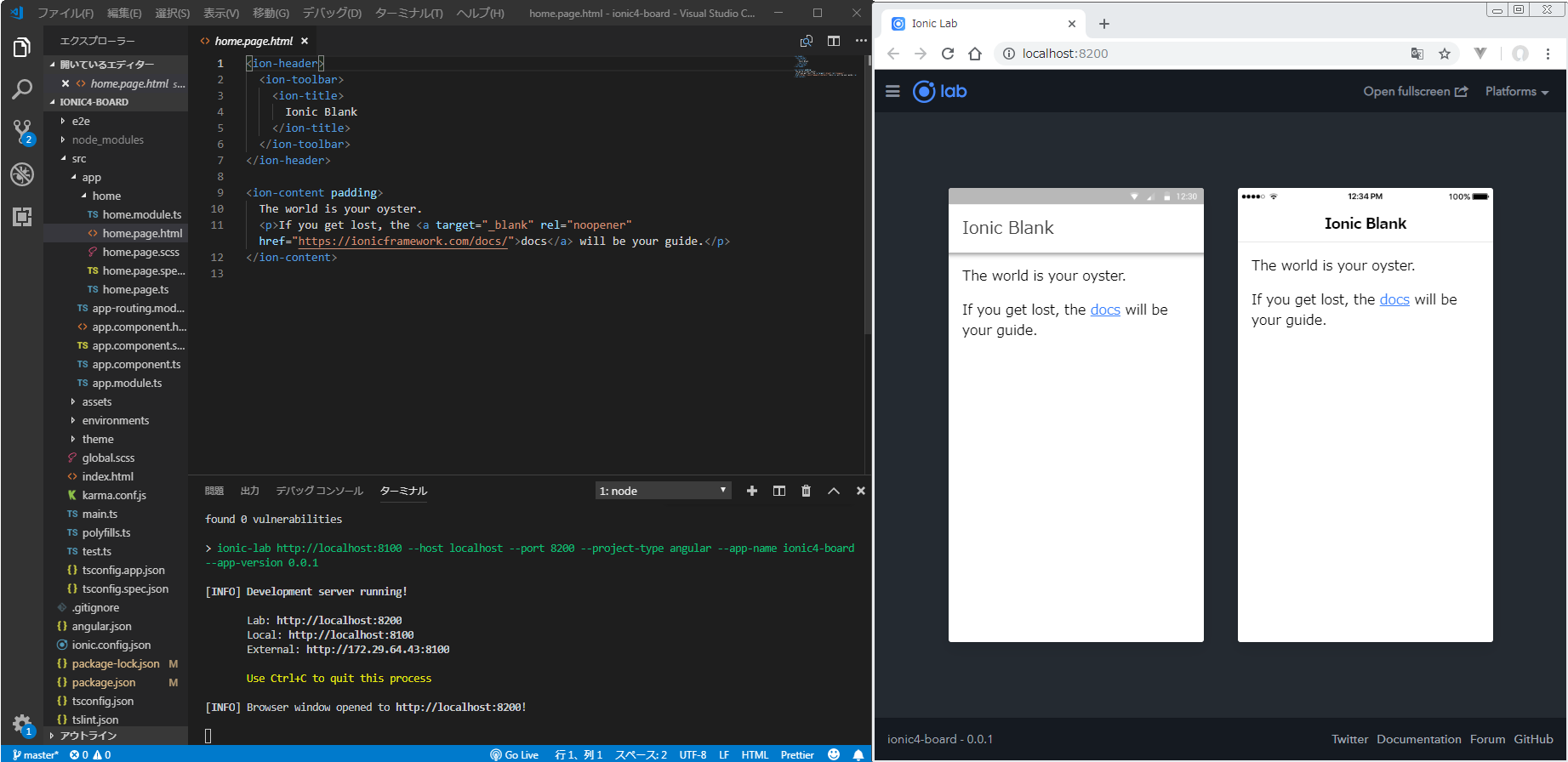
Task: Expand the node_modules folder
Action: coord(107,139)
